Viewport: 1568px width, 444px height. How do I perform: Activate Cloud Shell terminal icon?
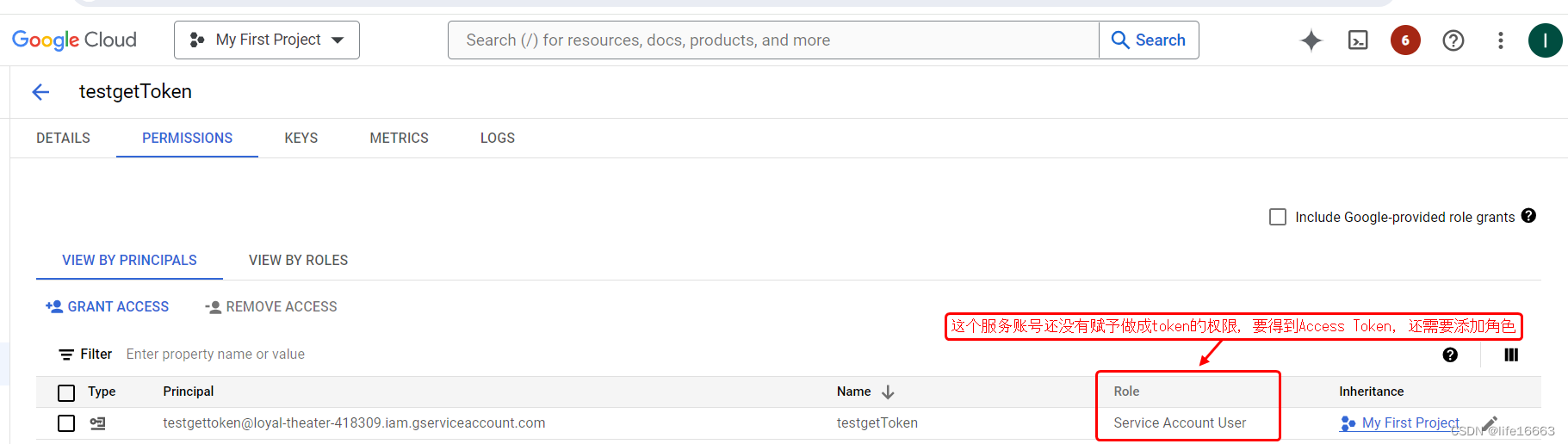pyautogui.click(x=1358, y=40)
